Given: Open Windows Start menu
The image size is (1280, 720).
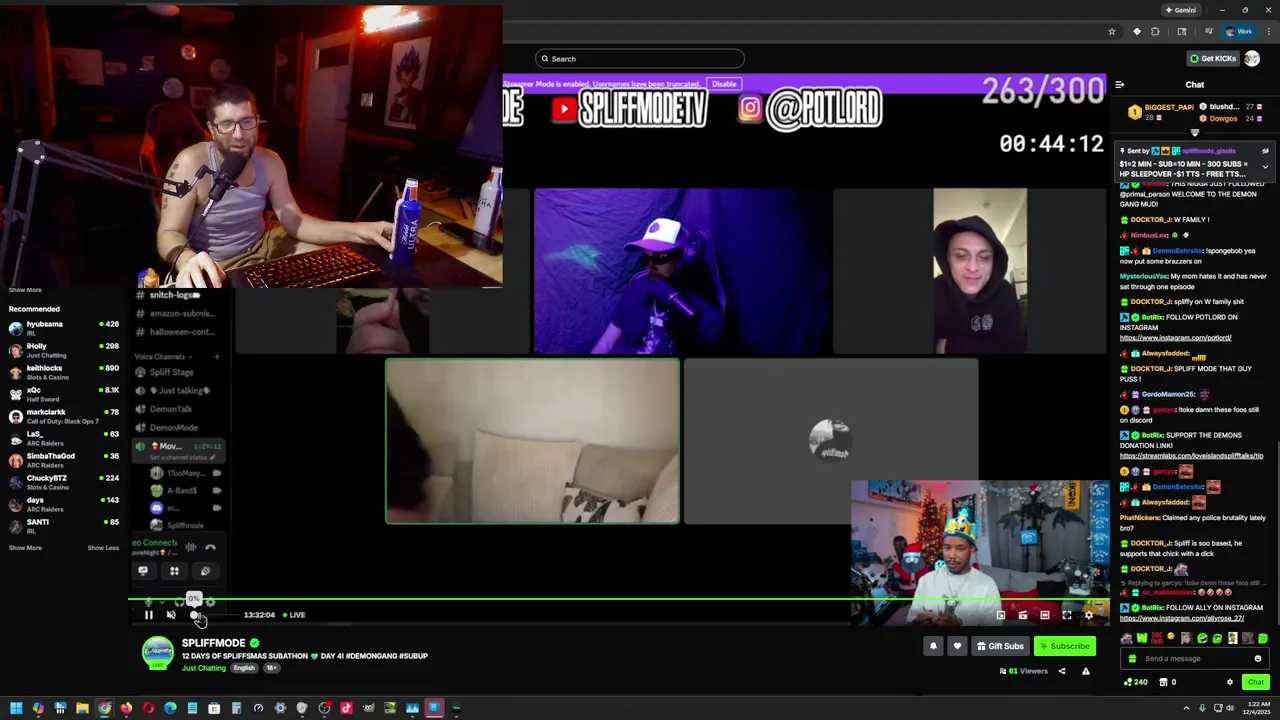Looking at the screenshot, I should coord(16,708).
